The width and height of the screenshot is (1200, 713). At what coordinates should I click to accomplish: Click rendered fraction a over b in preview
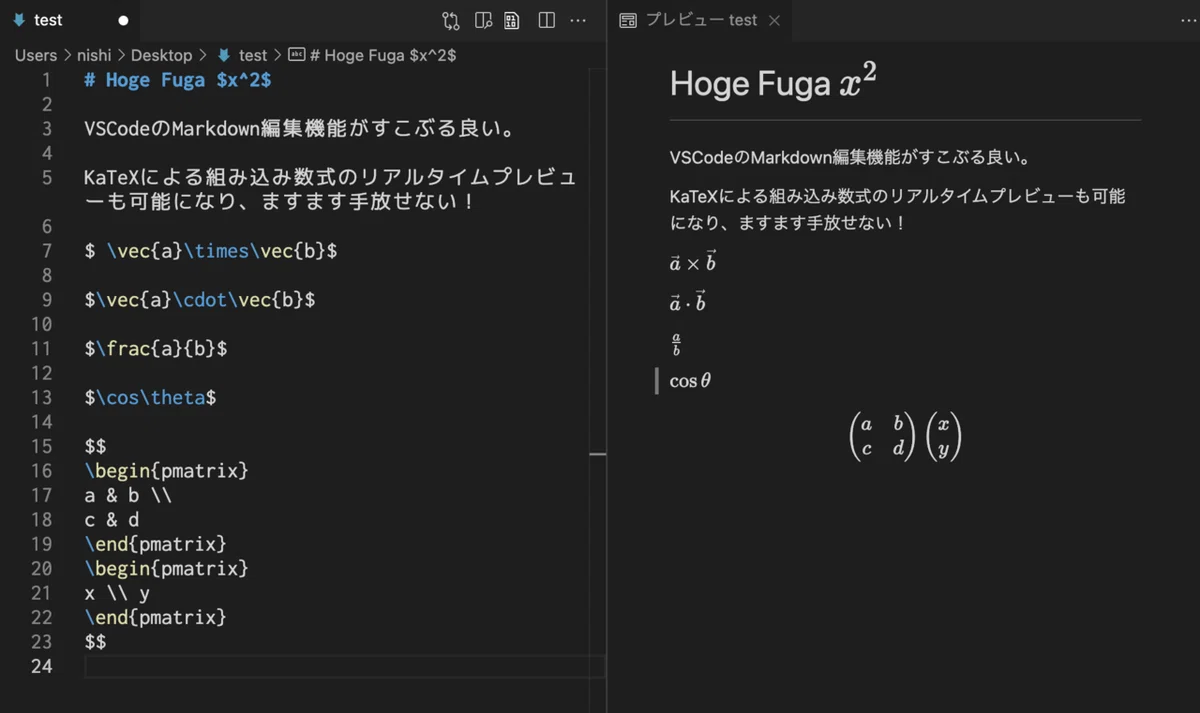click(x=676, y=344)
